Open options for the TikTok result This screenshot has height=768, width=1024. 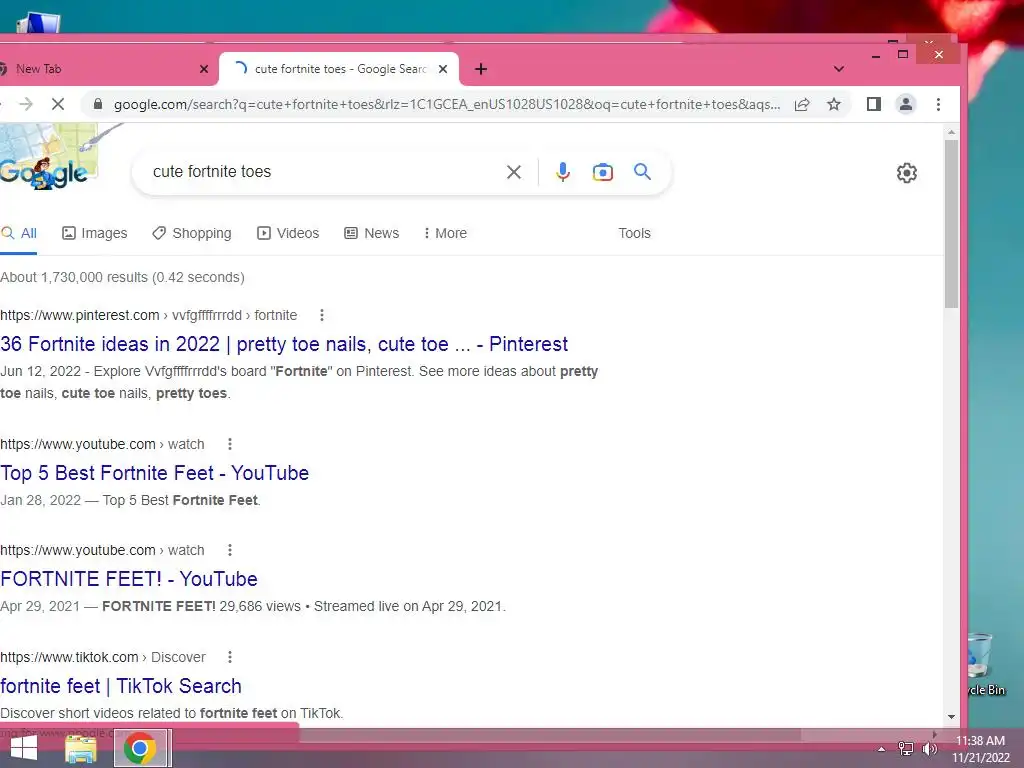230,657
